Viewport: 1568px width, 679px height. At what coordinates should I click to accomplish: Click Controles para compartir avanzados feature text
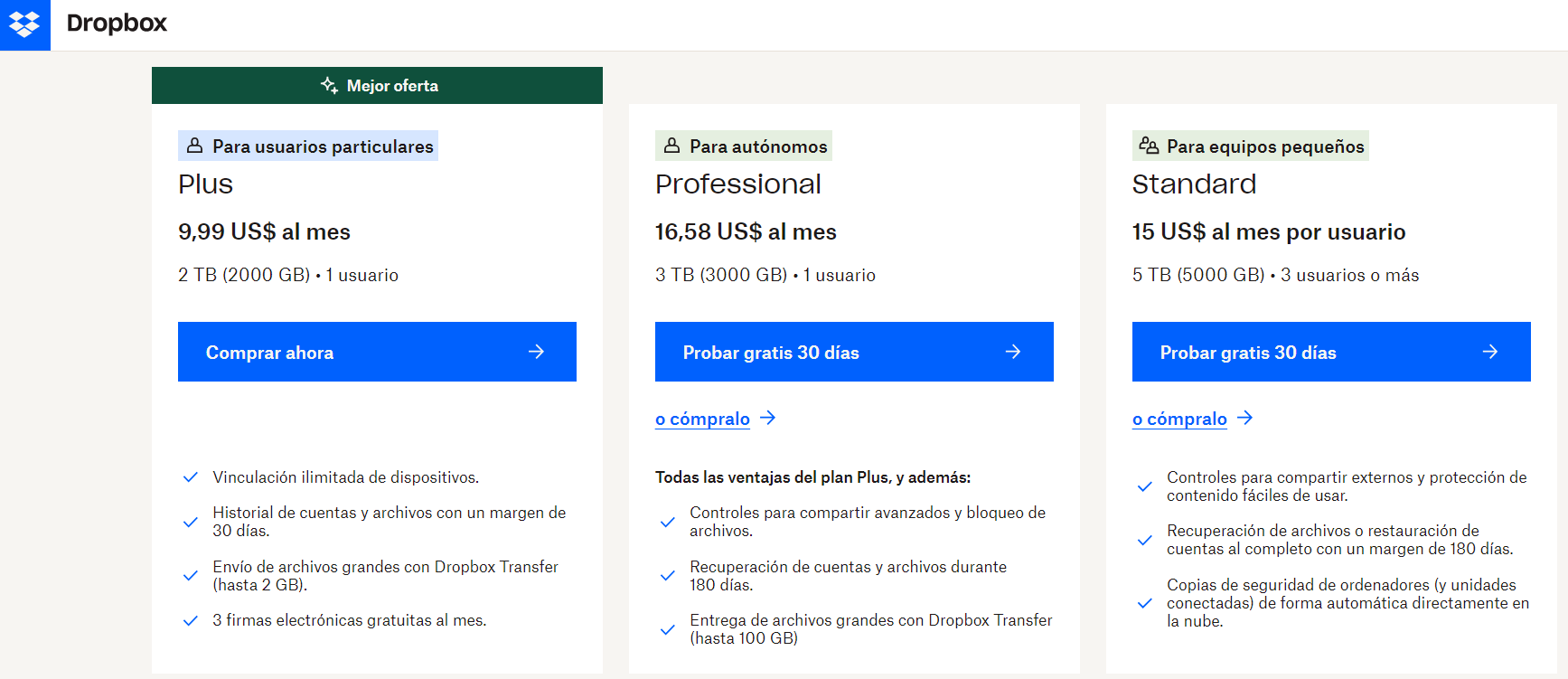point(868,522)
